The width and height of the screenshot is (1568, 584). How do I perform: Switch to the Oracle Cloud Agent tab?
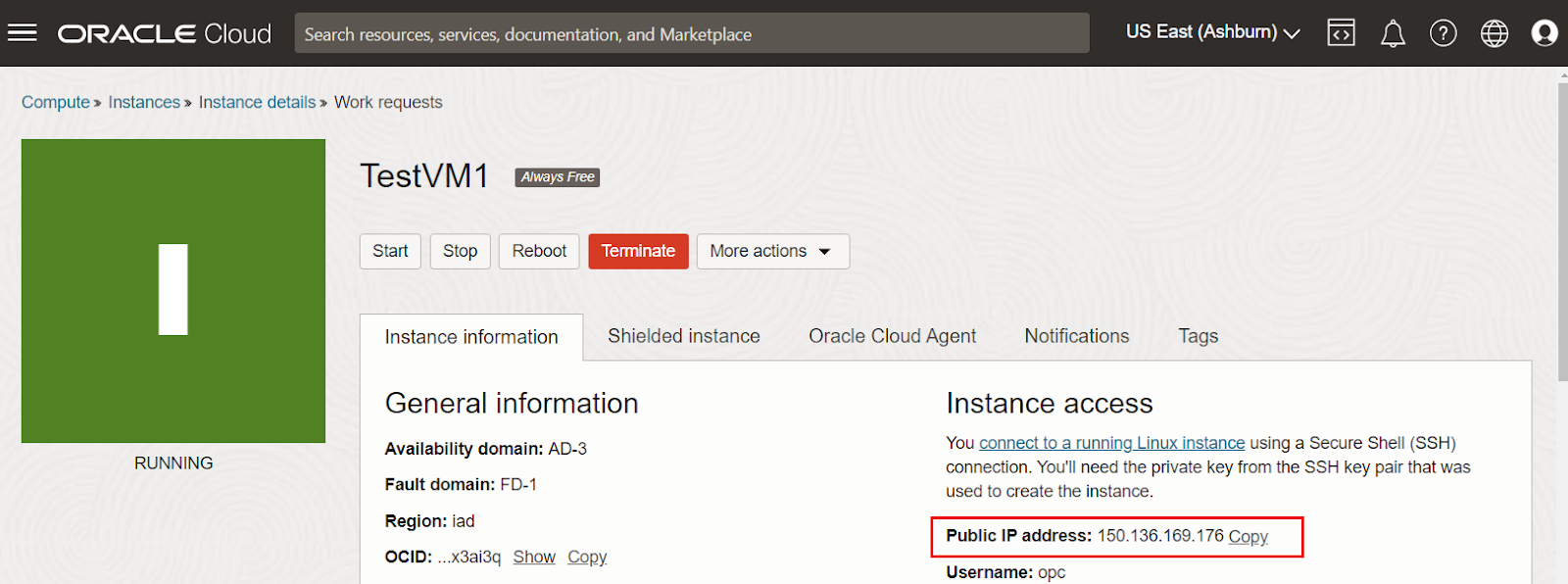click(892, 336)
